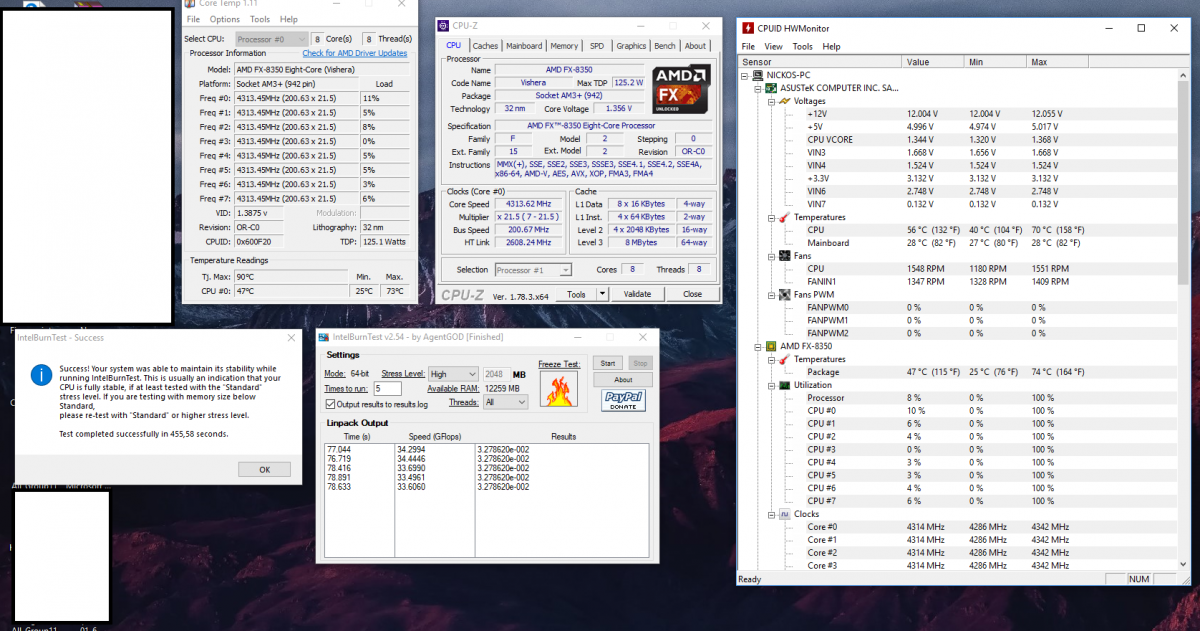Screen dimensions: 1200x631
Task: Collapse the NICKOS-PC root node in HWMonitor
Action: pyautogui.click(x=746, y=75)
